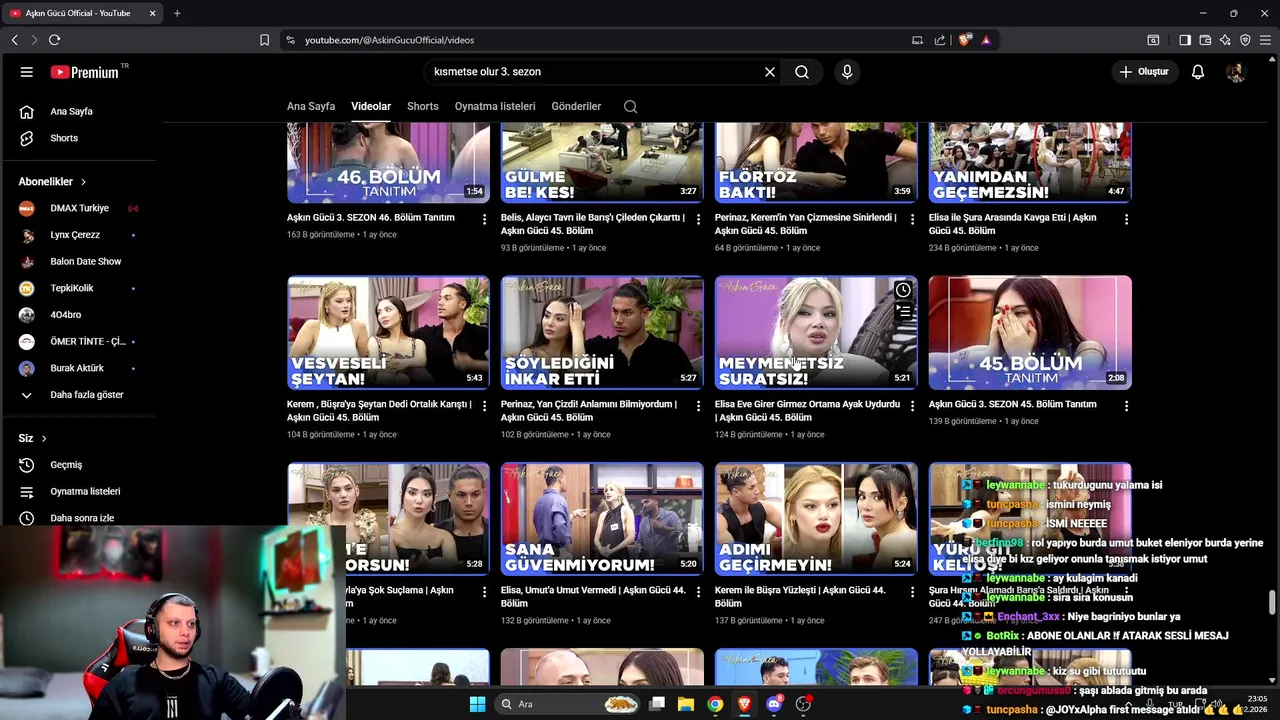
Task: Open the Brave Shields lion icon
Action: pos(964,40)
